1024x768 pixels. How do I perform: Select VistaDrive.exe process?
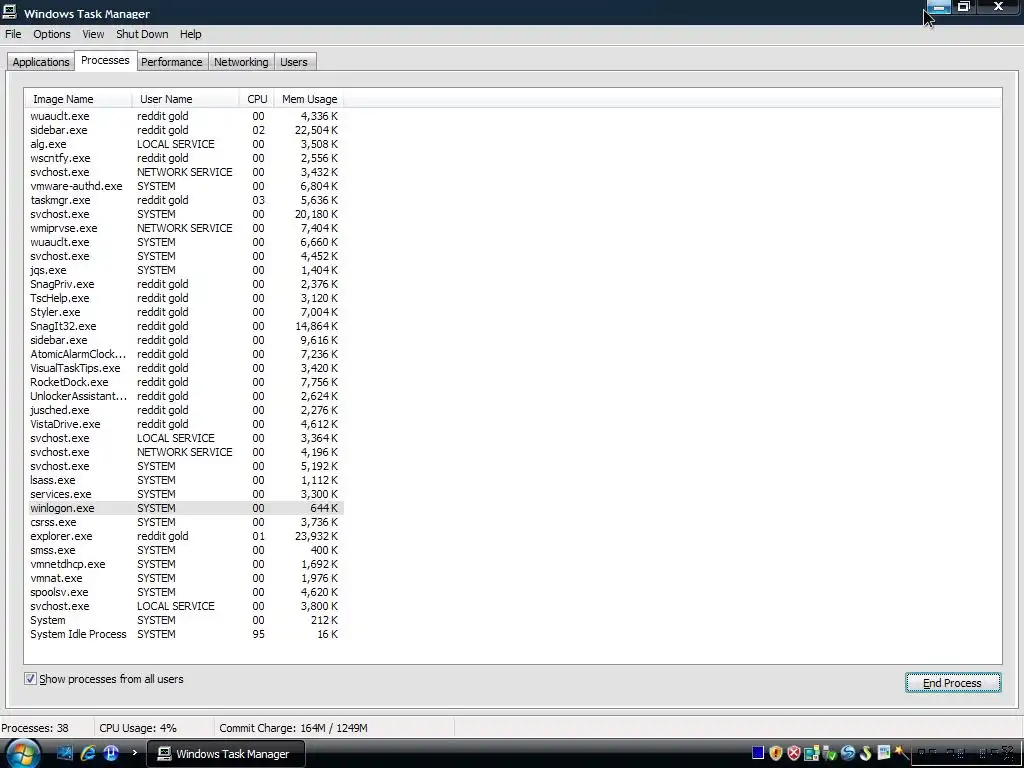(x=184, y=424)
